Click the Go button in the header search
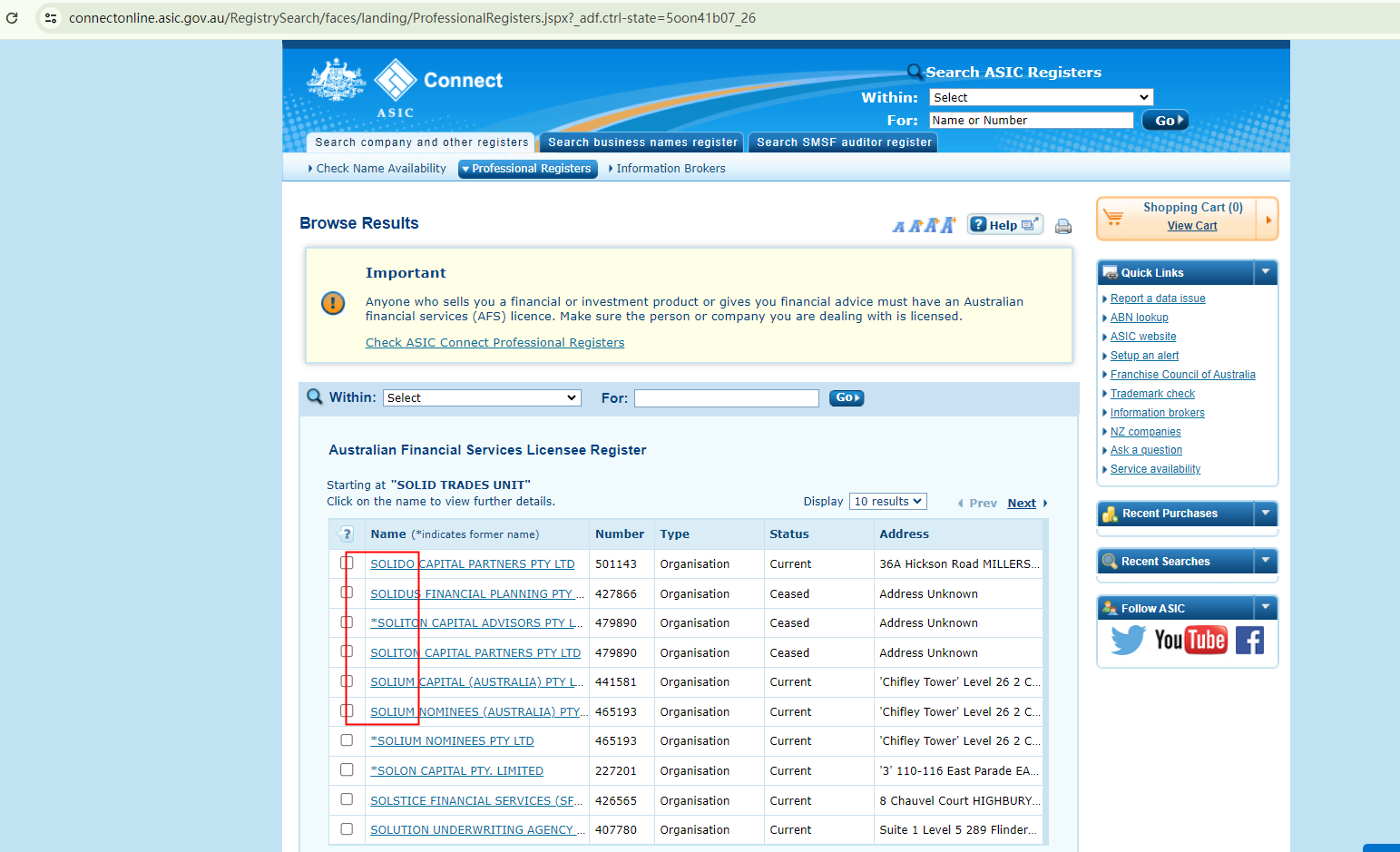 coord(1165,121)
